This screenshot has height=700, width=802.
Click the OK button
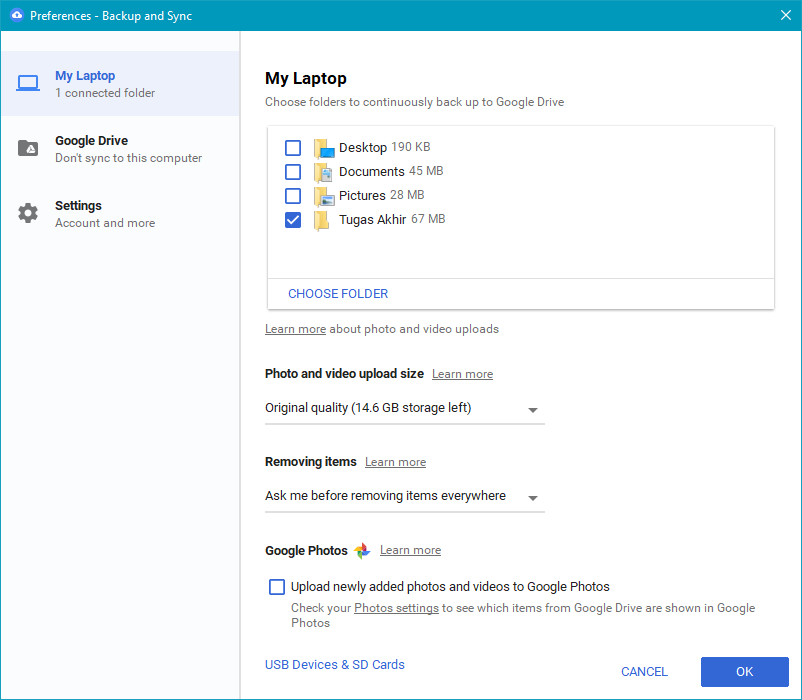click(x=744, y=671)
